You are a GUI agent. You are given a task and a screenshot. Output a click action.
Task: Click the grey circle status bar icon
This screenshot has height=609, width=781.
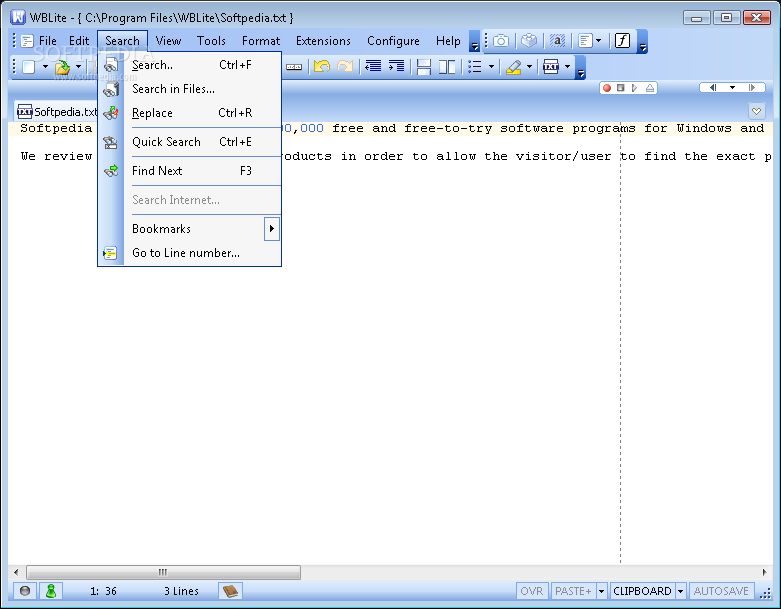25,591
